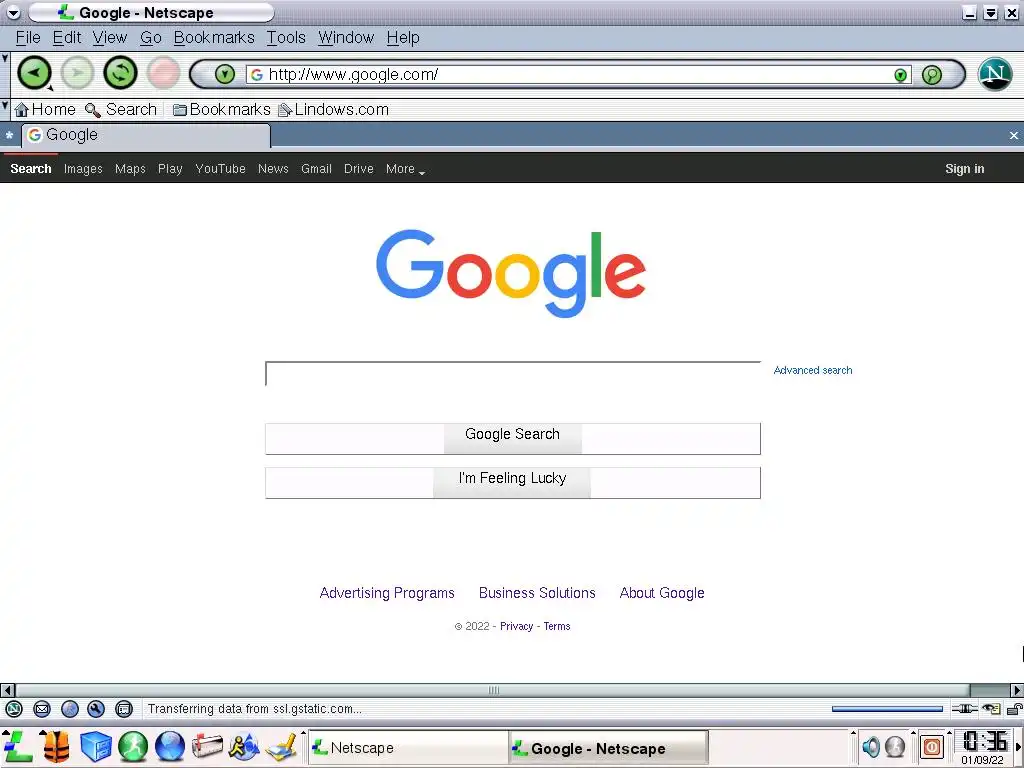
Task: Open the About Google link
Action: click(x=662, y=593)
